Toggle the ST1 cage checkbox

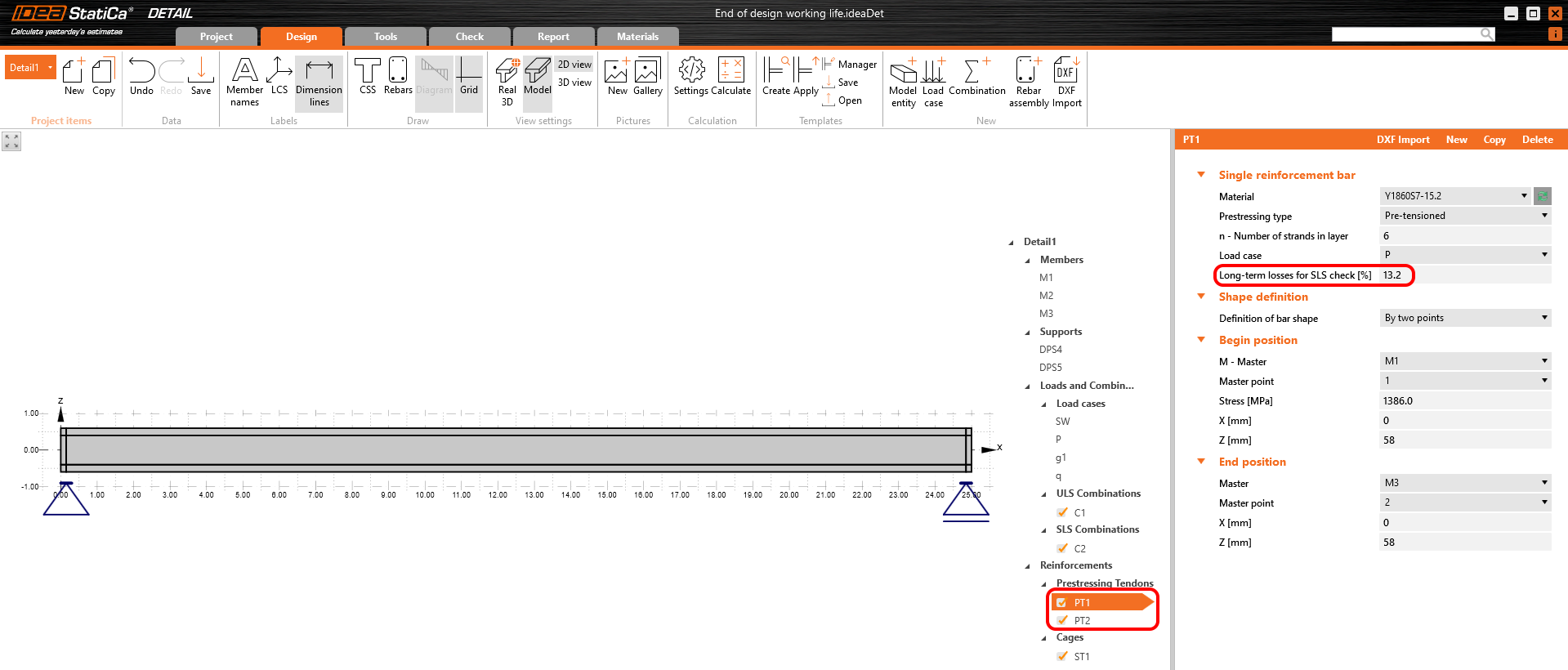click(x=1062, y=656)
